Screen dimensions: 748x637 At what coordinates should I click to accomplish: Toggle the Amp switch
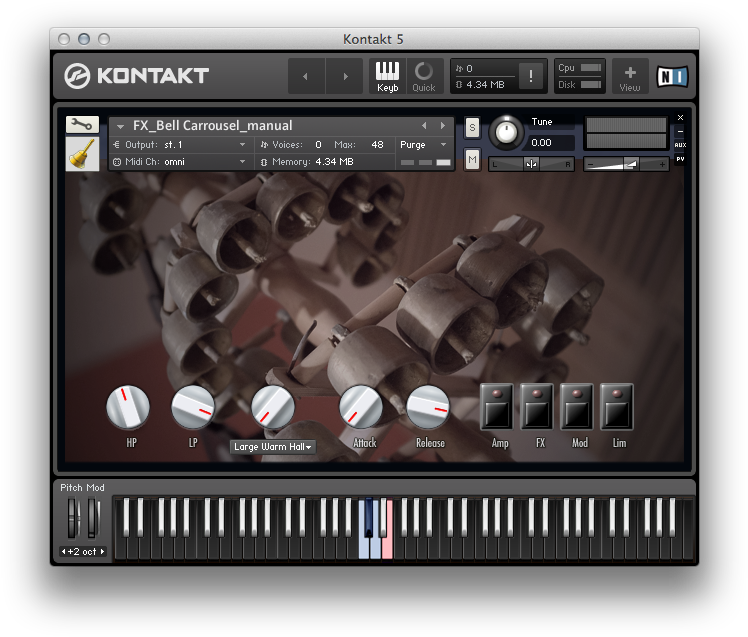[497, 407]
